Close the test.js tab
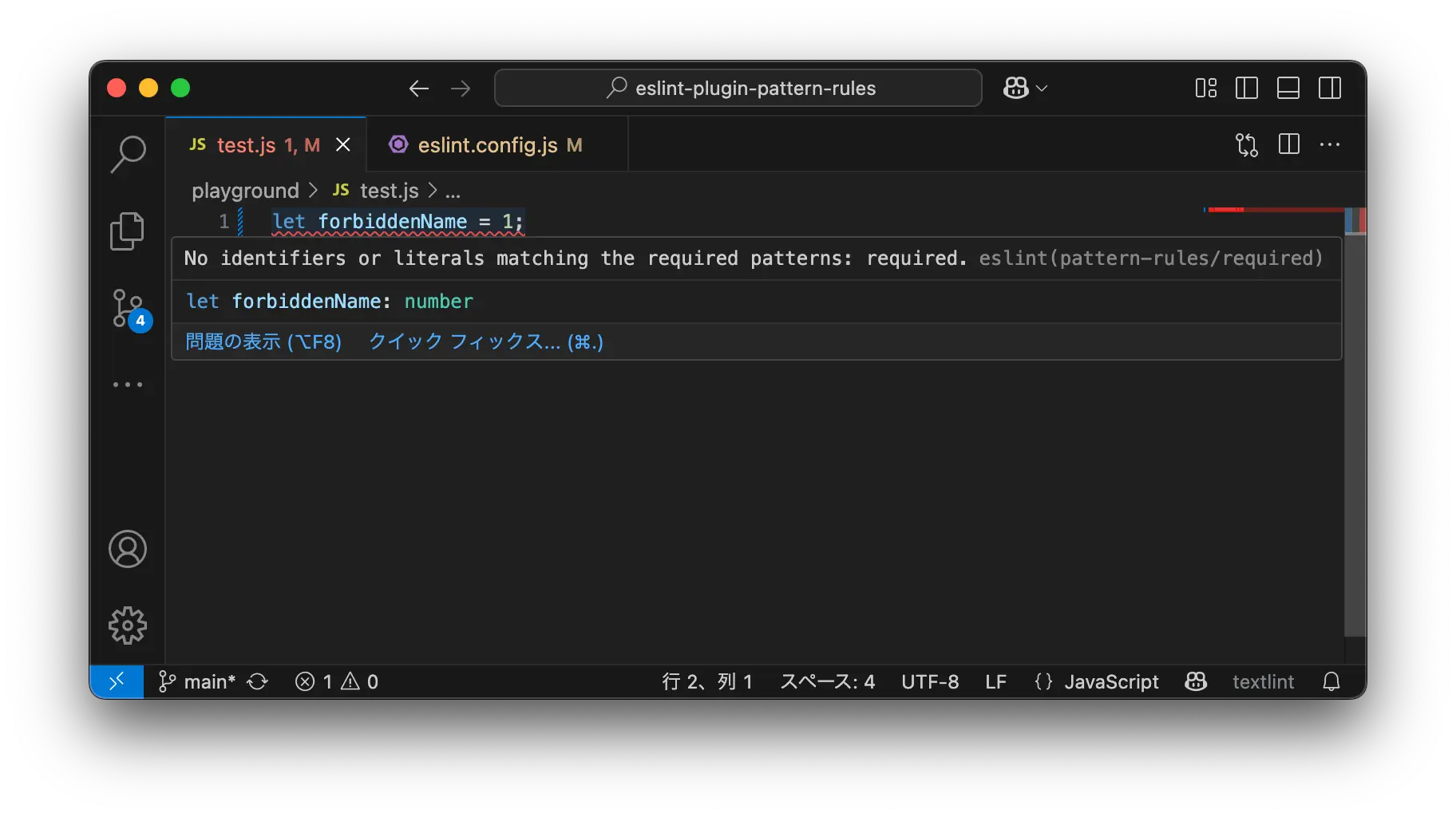The width and height of the screenshot is (1456, 817). point(343,144)
